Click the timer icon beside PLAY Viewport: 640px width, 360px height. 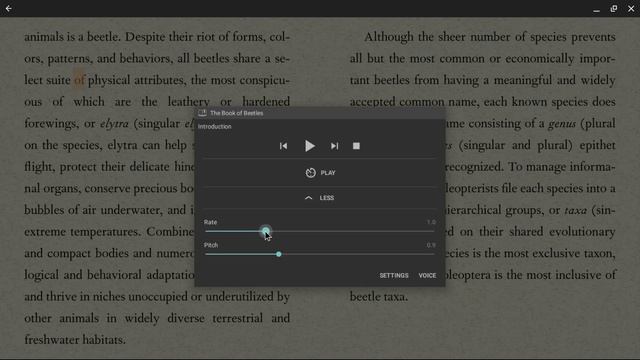click(x=311, y=173)
